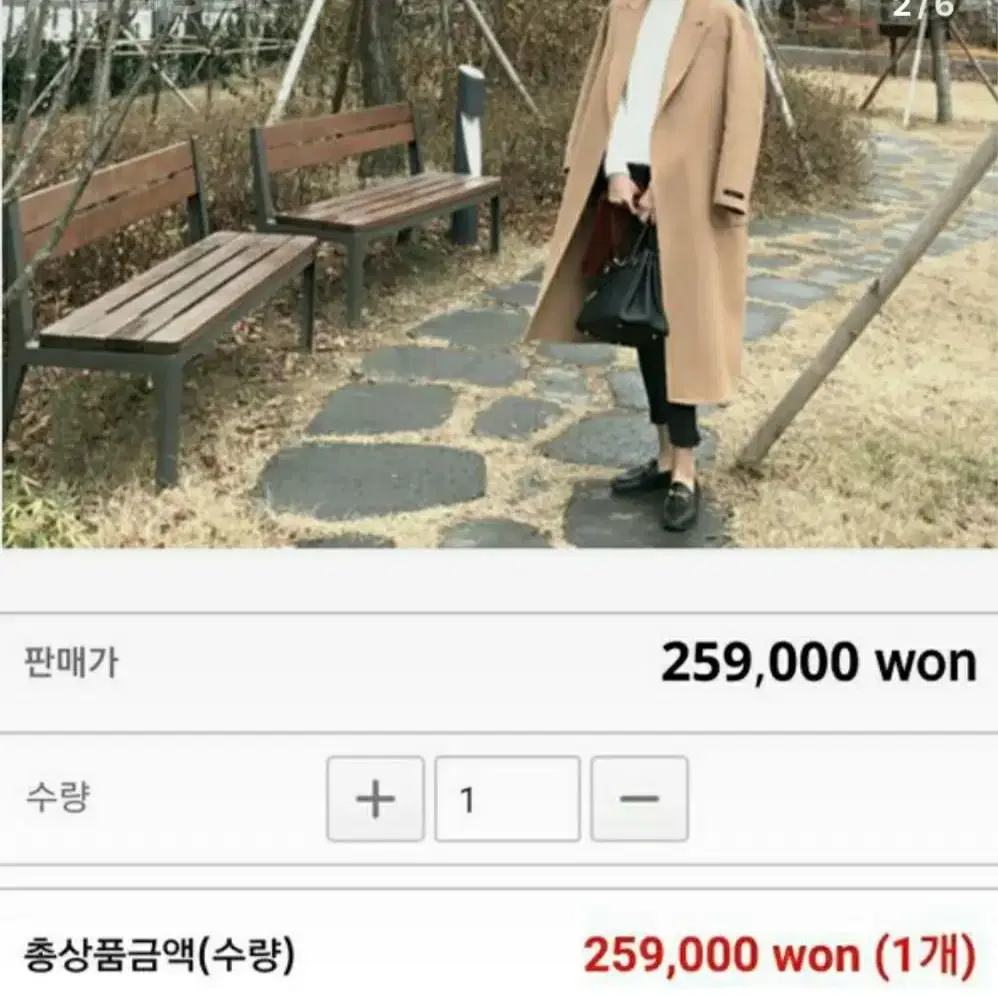Increase quantity with the plus button

tap(375, 799)
